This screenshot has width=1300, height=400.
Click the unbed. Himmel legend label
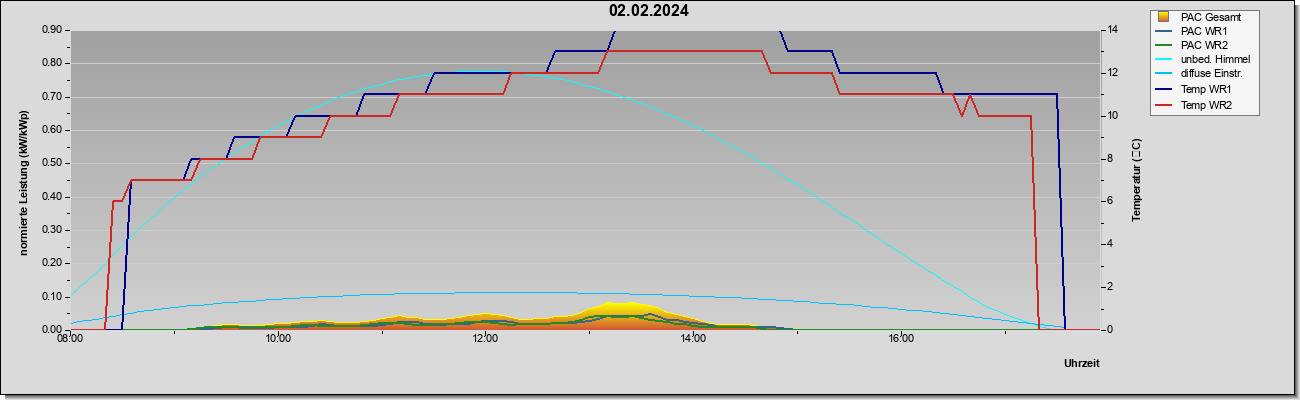pos(1215,60)
